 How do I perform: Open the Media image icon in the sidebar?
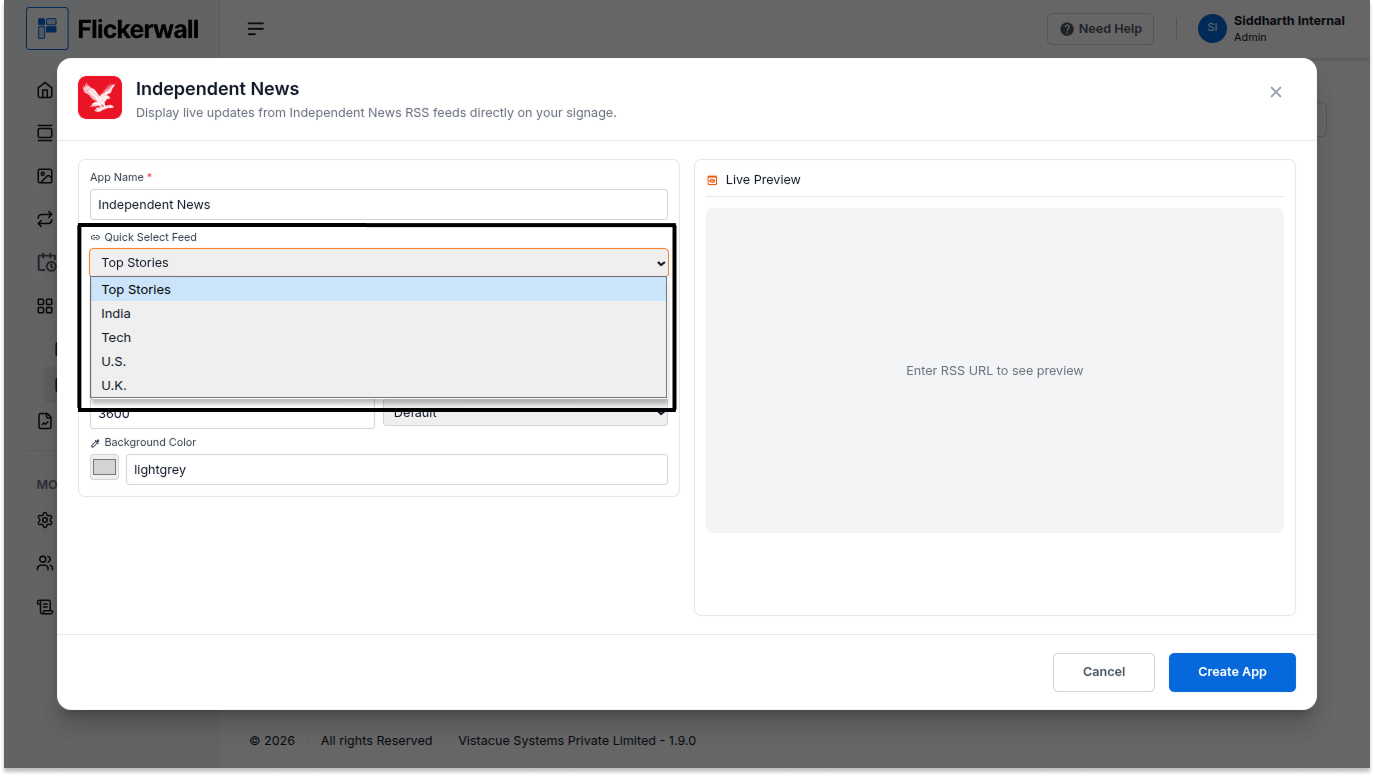(x=45, y=176)
